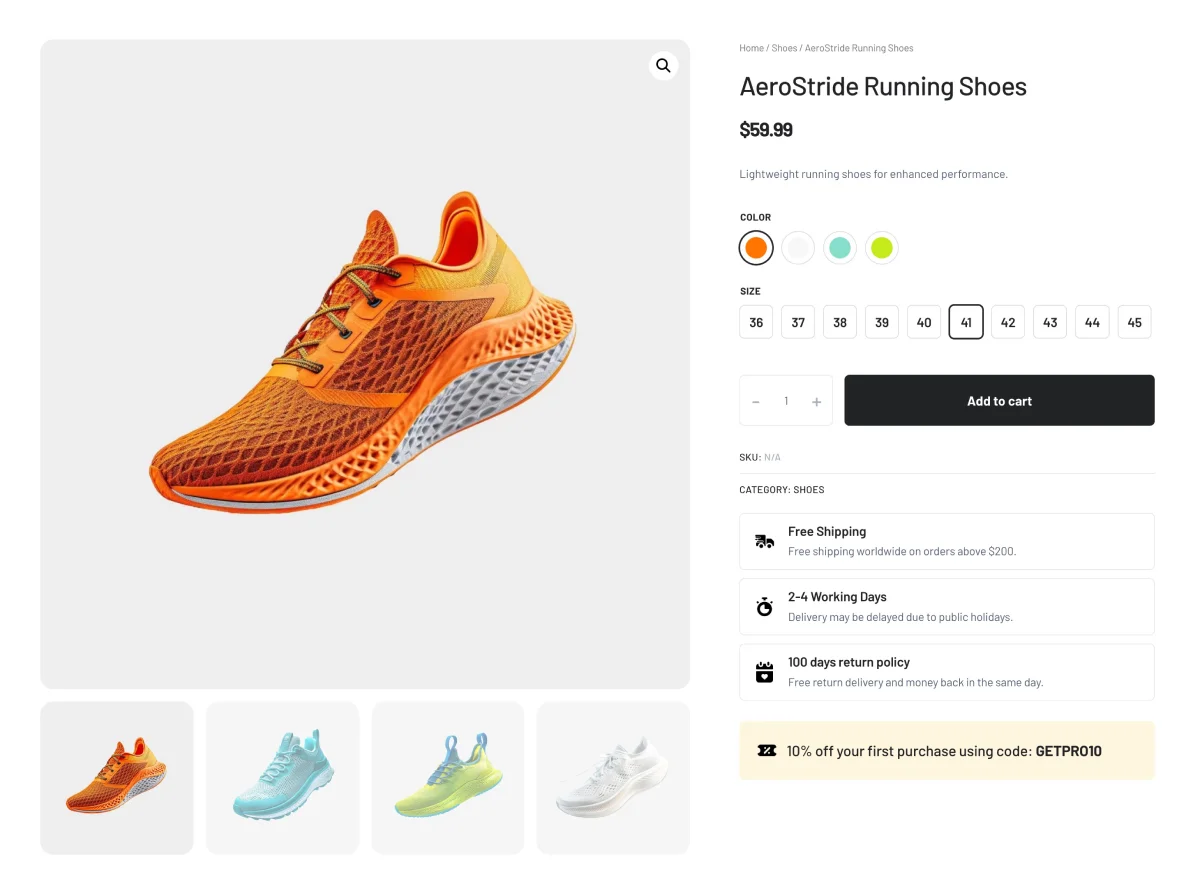Select the orange color swatch
The height and width of the screenshot is (893, 1200).
(756, 247)
